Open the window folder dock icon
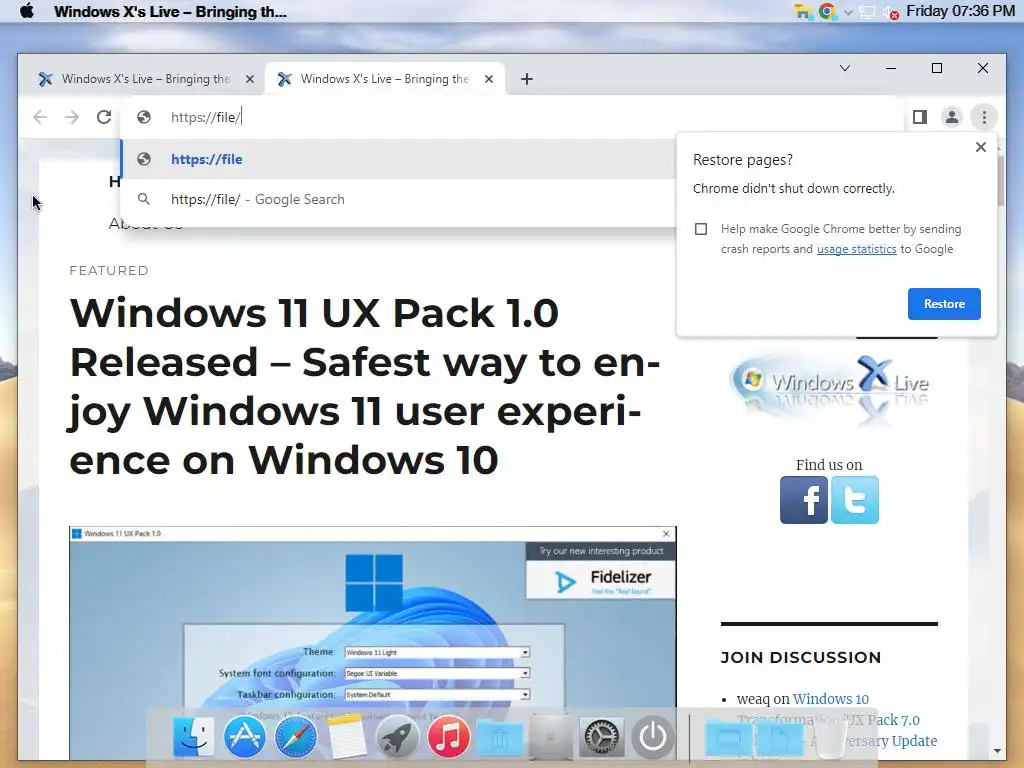 coord(729,737)
